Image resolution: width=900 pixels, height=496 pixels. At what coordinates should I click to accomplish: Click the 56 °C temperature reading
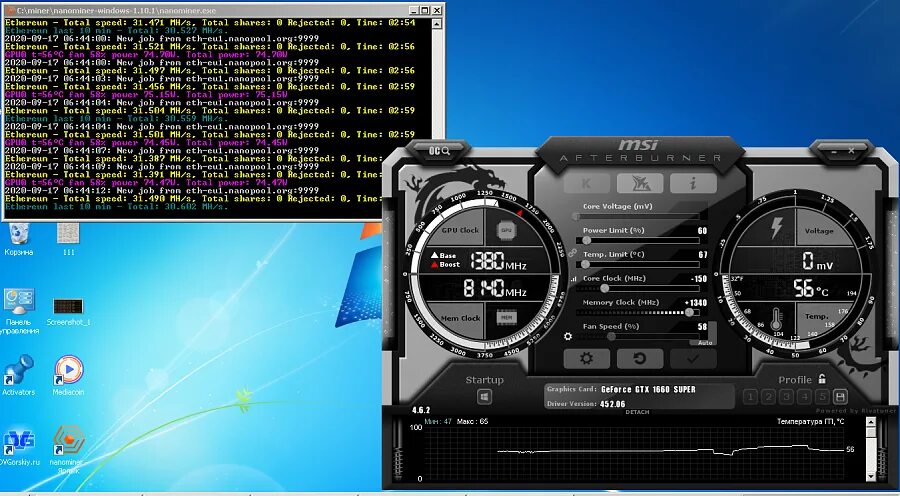click(810, 289)
